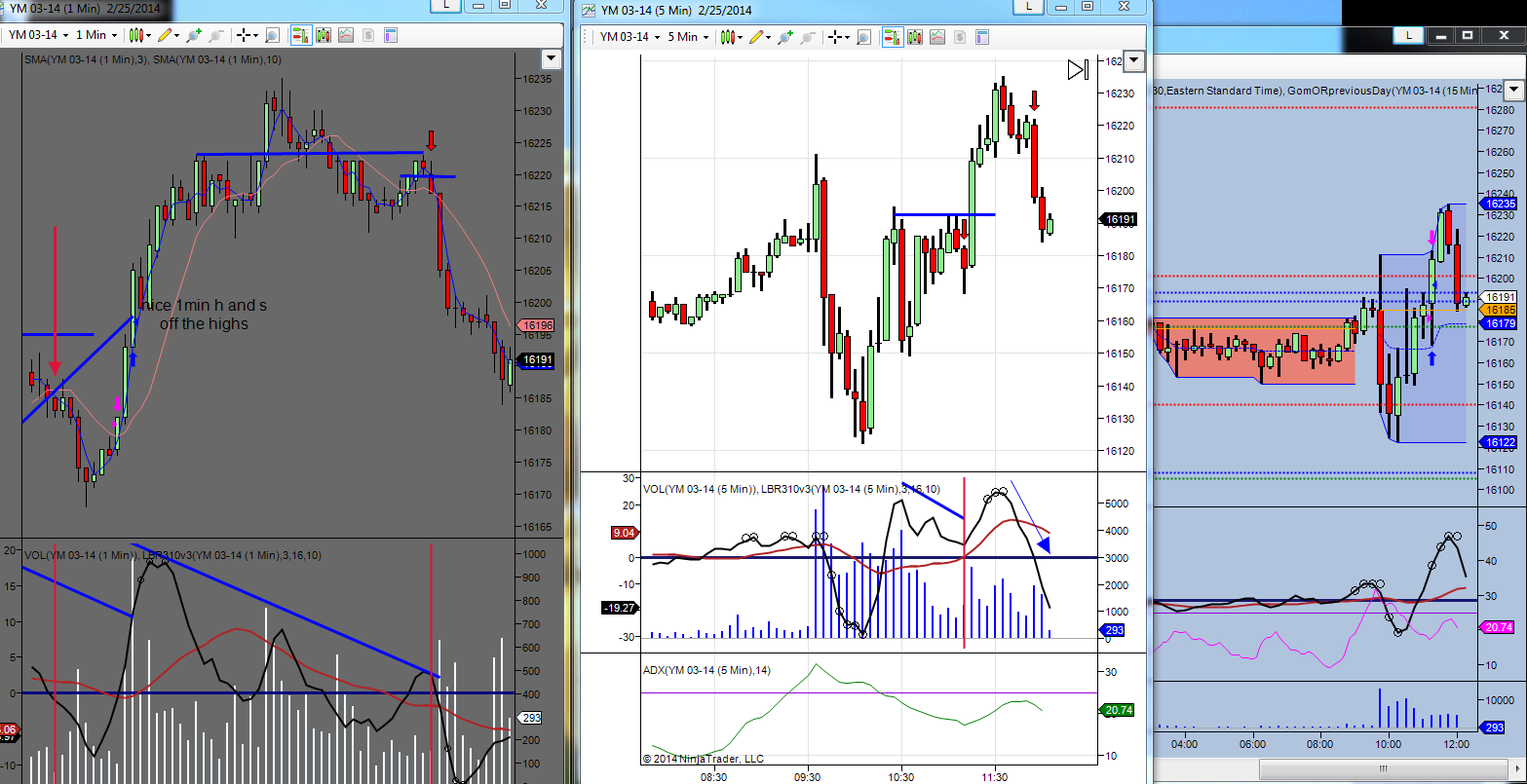This screenshot has height=784, width=1527.
Task: Open the 1 Min interval selector
Action: tap(95, 35)
